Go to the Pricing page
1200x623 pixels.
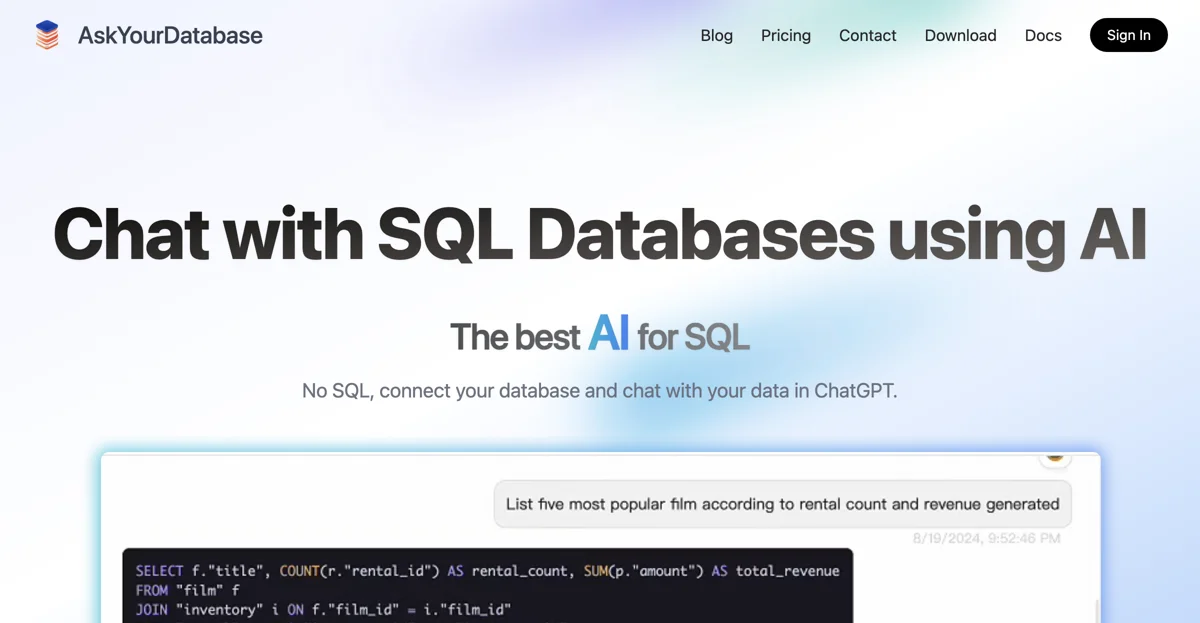(785, 35)
